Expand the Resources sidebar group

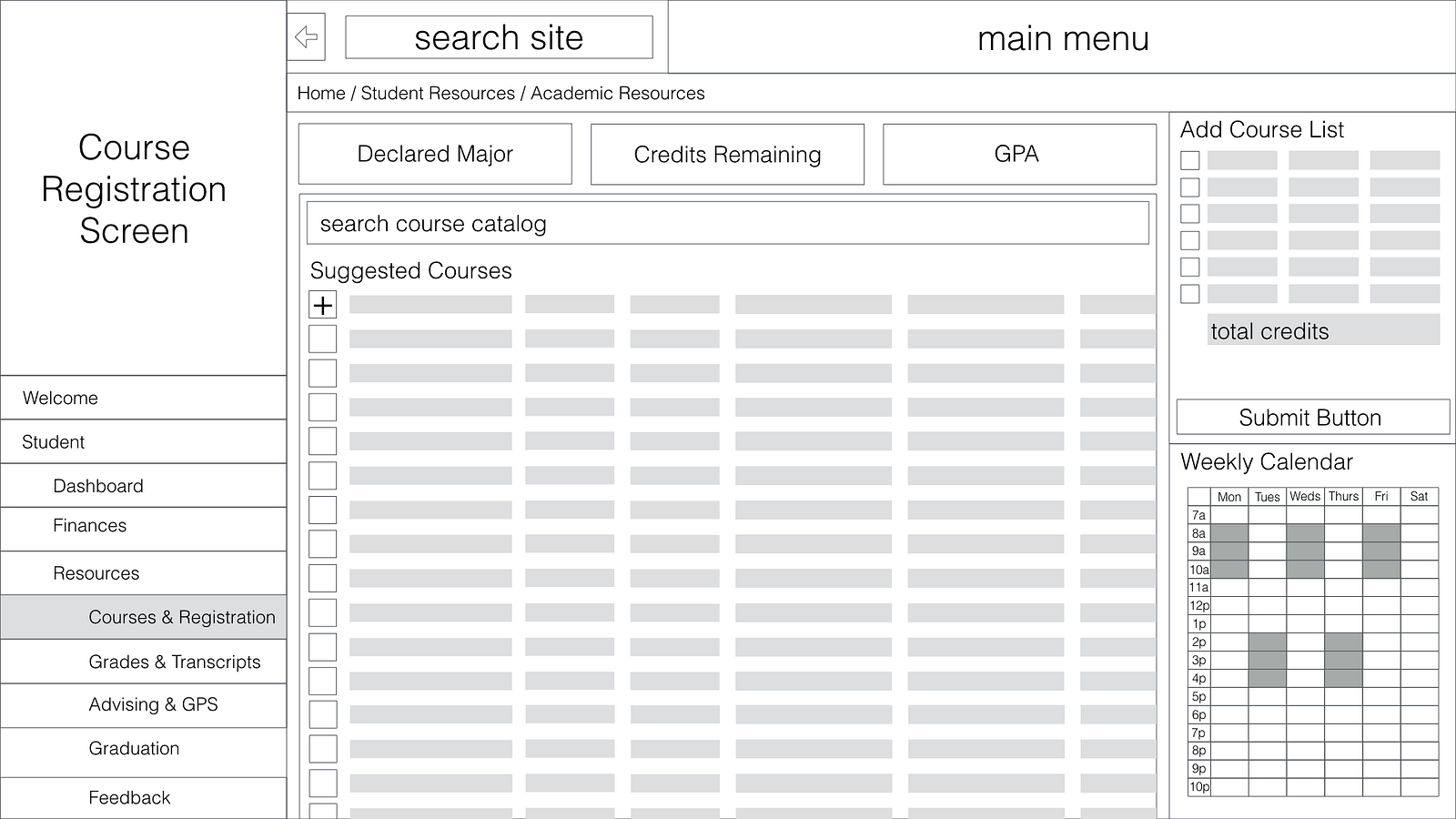96,573
